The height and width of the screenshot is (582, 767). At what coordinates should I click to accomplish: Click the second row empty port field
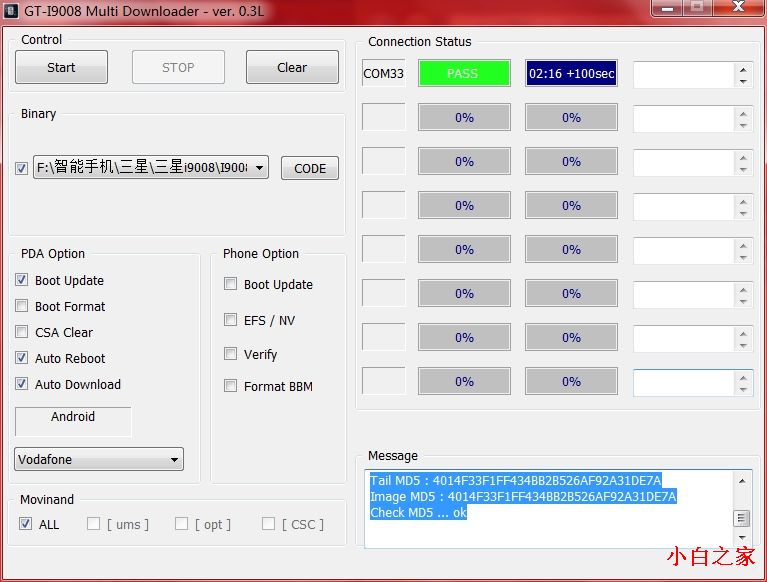[x=384, y=117]
